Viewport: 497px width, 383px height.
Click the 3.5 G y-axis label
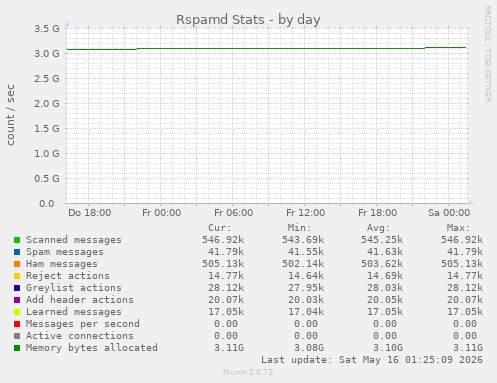click(47, 29)
